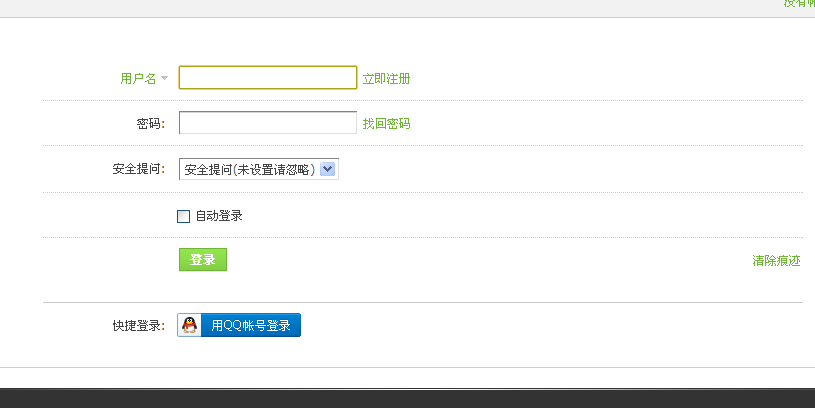The image size is (815, 408).
Task: Click the 安全提问: field label
Action: [x=139, y=169]
